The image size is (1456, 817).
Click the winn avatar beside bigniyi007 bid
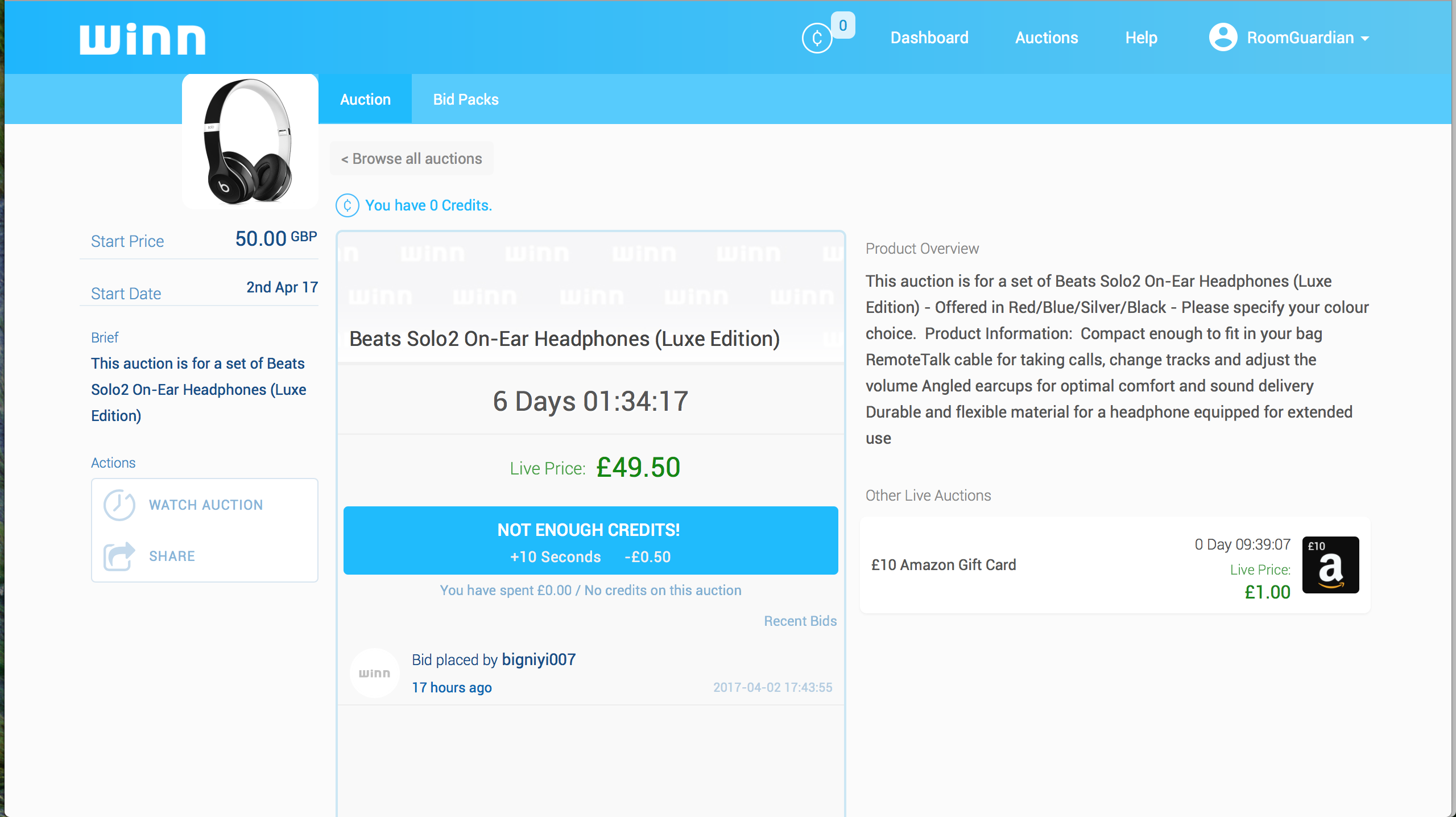(x=374, y=673)
